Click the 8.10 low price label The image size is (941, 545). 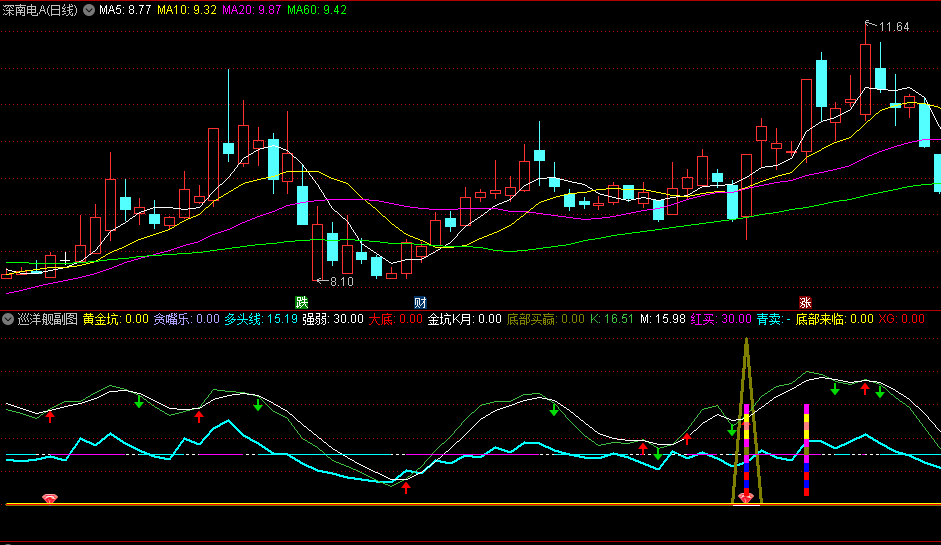tap(341, 282)
